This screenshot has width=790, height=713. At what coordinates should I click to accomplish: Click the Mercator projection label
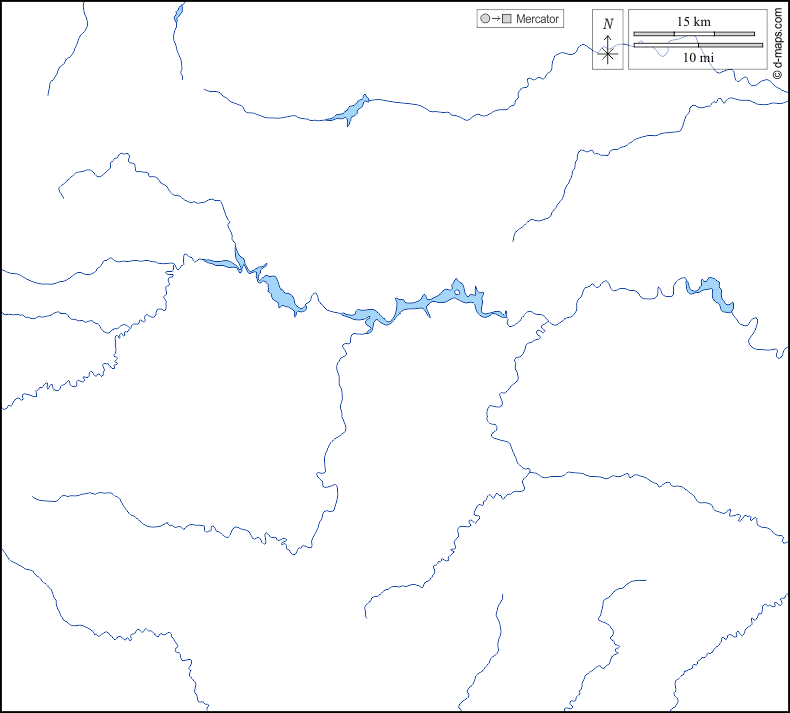[537, 19]
